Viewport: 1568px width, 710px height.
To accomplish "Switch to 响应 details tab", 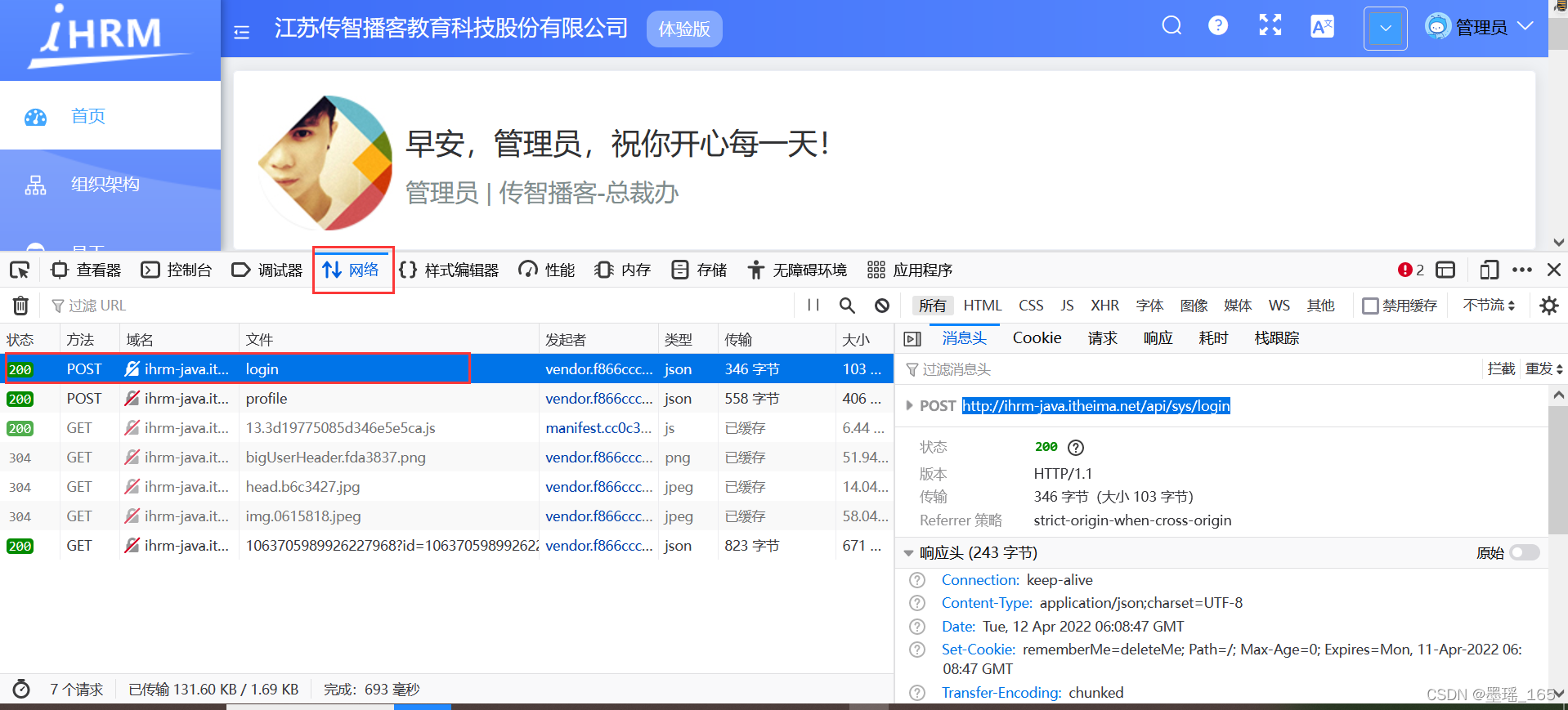I will pos(1158,338).
